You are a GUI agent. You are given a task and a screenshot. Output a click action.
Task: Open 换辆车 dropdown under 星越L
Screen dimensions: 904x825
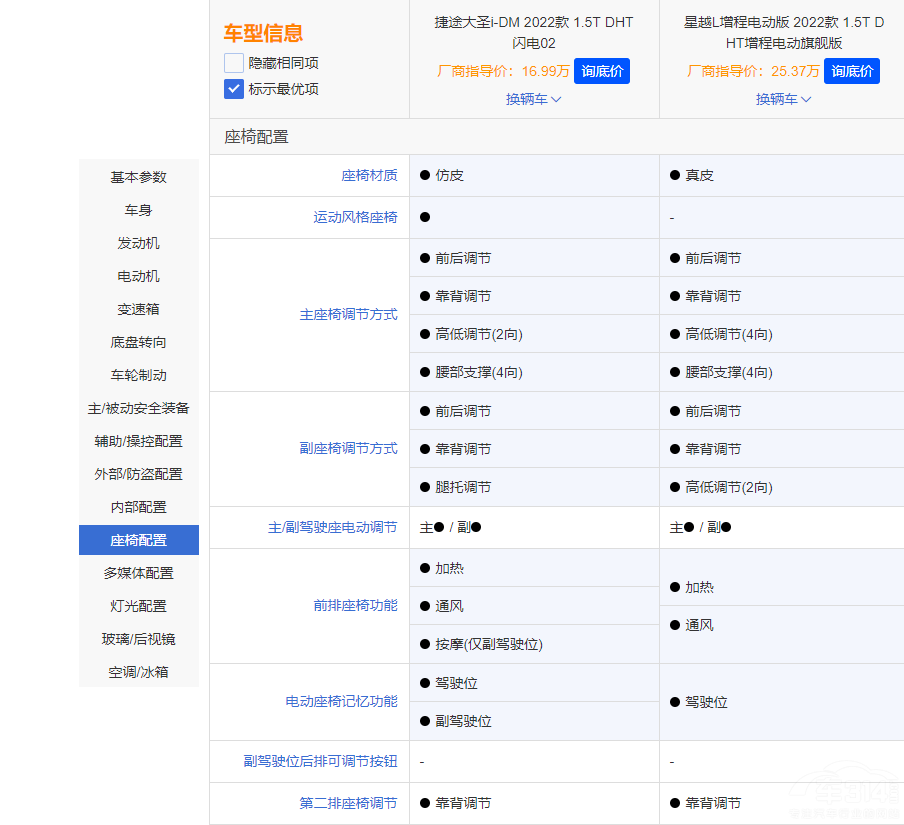[784, 99]
